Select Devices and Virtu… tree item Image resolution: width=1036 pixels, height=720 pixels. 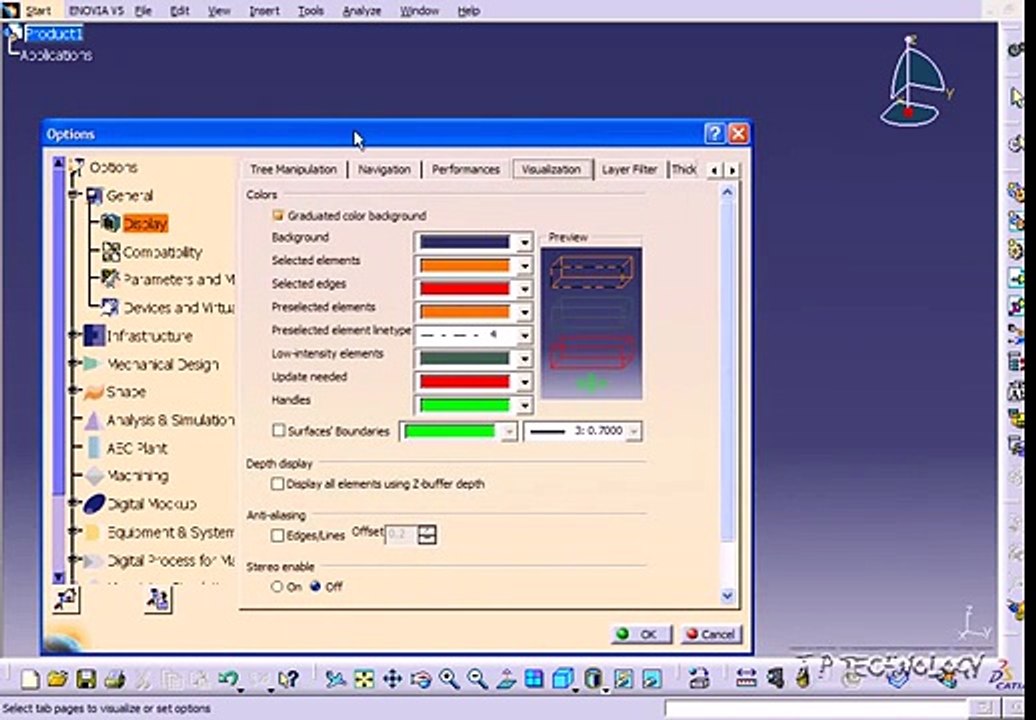[x=178, y=308]
